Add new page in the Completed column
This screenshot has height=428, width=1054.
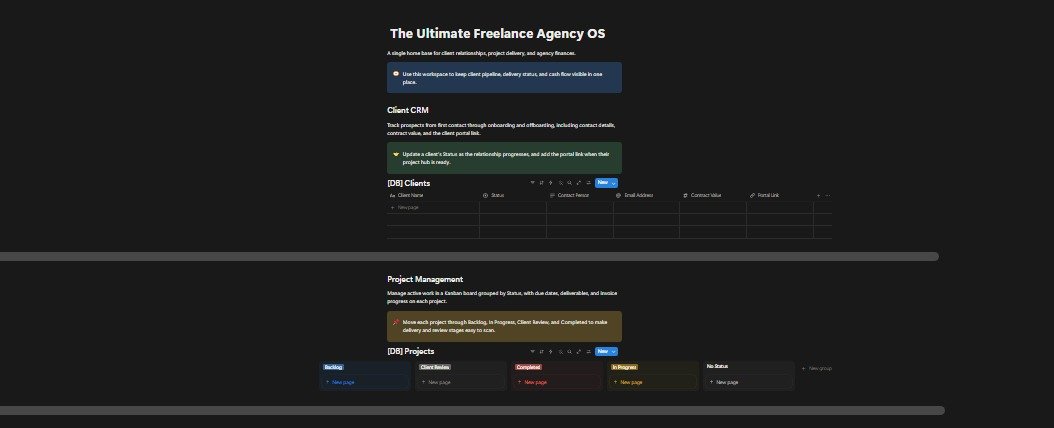coord(557,382)
